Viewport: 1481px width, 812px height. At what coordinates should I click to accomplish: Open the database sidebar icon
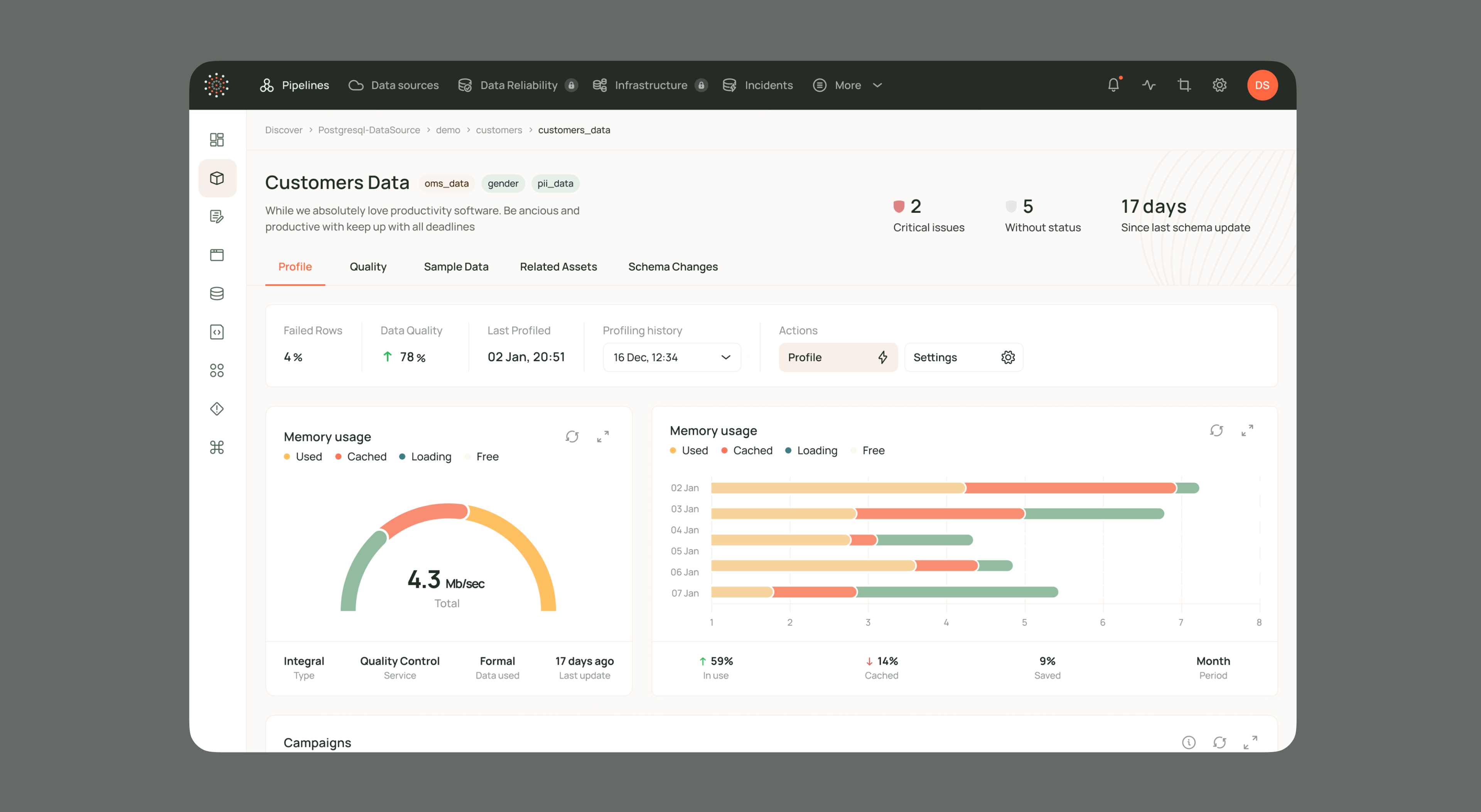pyautogui.click(x=217, y=294)
